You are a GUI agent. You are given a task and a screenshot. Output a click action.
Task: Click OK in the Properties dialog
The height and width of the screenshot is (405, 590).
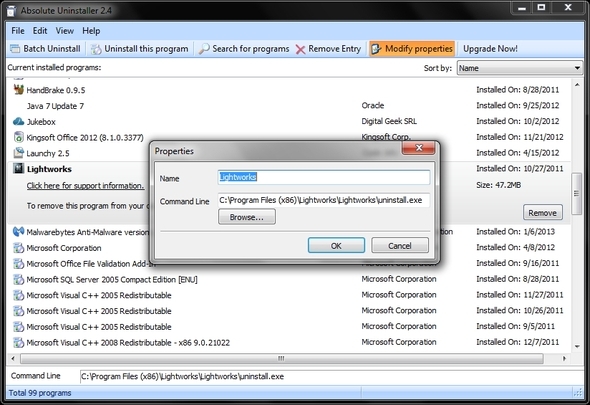(336, 245)
